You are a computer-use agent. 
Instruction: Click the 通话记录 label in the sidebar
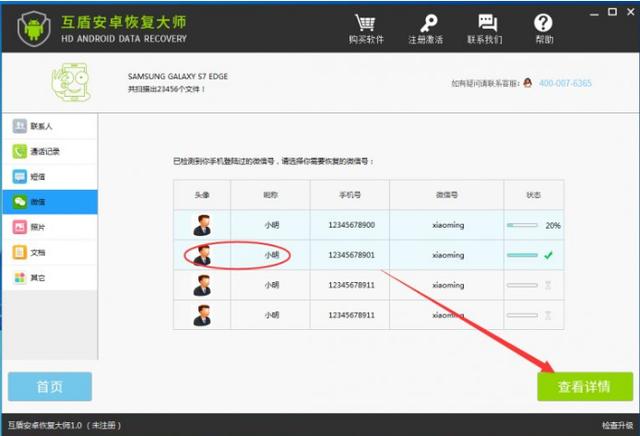coord(45,151)
